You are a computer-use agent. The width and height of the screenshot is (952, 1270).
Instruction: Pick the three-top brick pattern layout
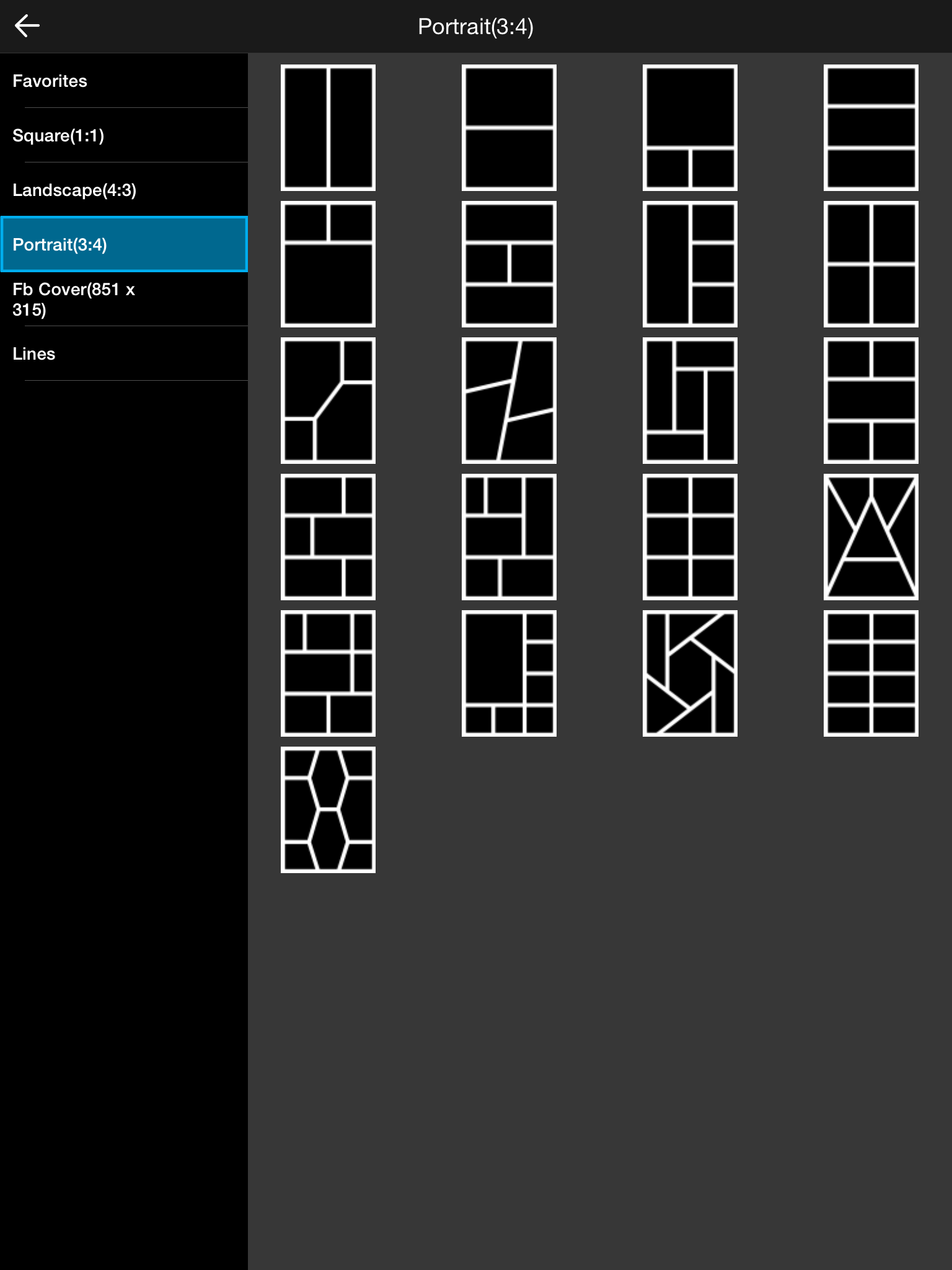(x=328, y=673)
